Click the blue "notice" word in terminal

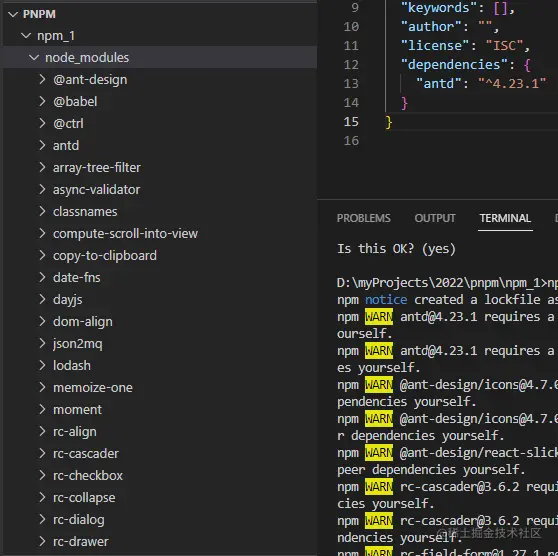[386, 300]
